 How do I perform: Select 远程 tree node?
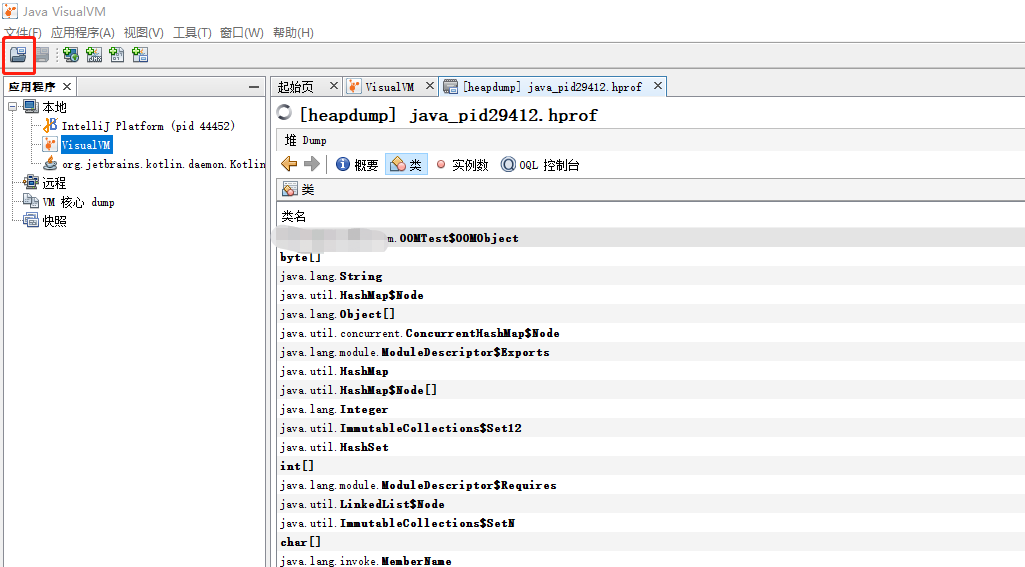(54, 183)
